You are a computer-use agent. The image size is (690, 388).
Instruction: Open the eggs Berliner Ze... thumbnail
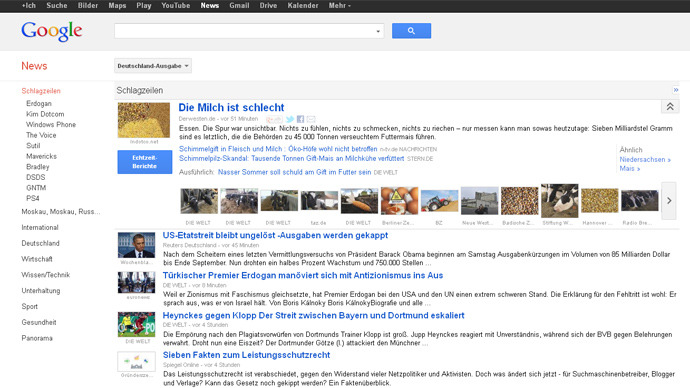point(399,201)
